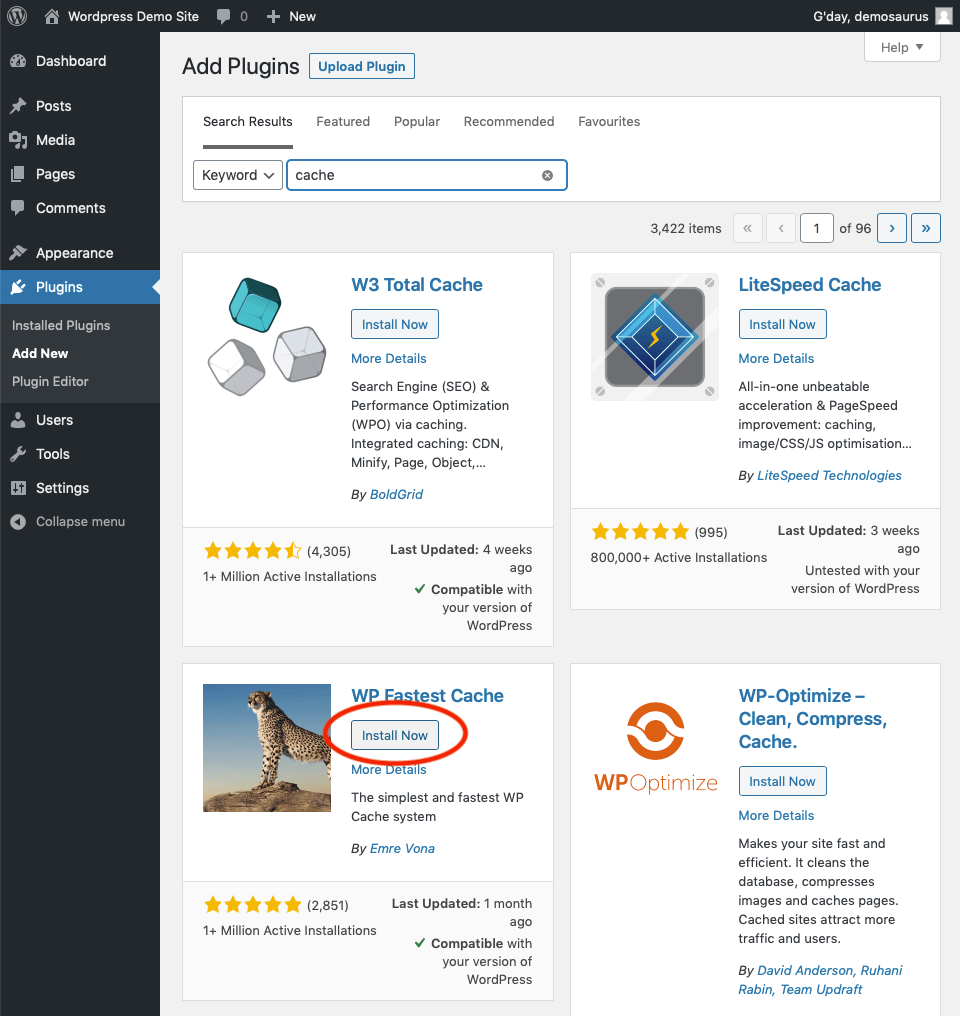Click the LiteSpeed Cache plugin thumbnail

click(x=655, y=337)
